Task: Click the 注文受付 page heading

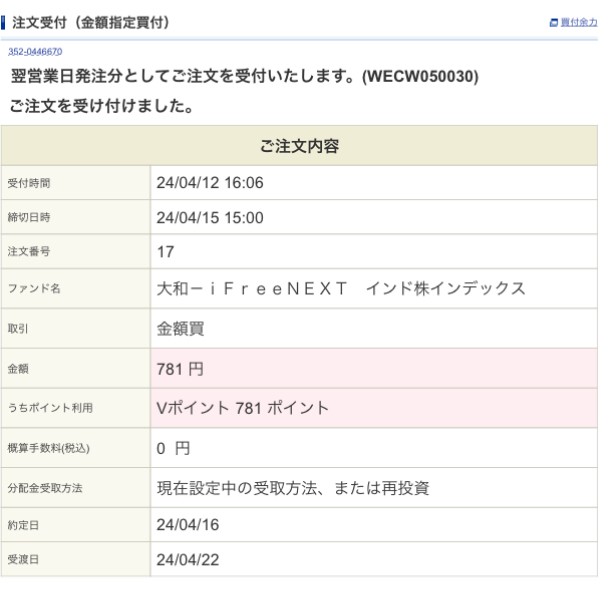Action: tap(91, 21)
